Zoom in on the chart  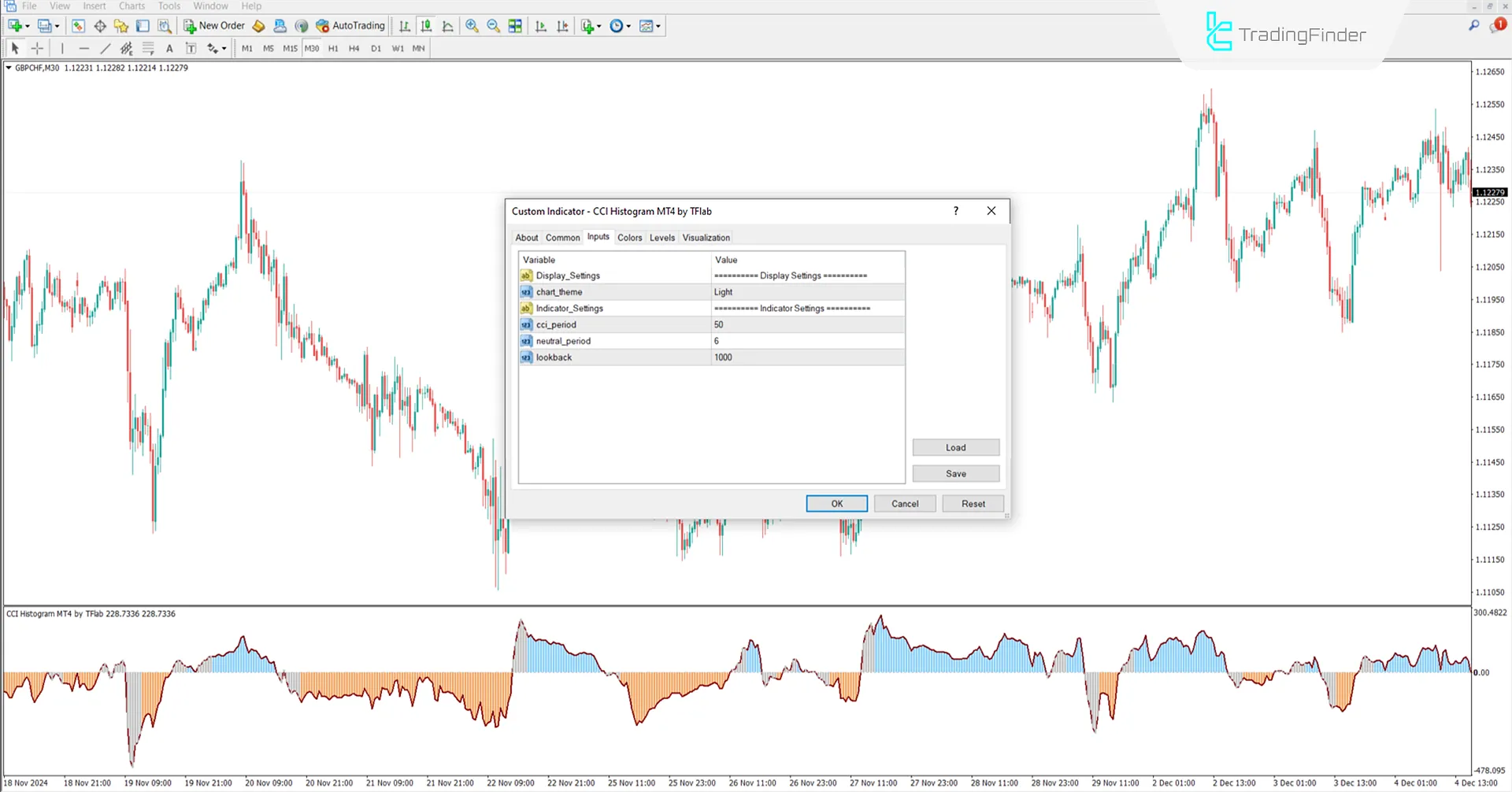coord(472,25)
